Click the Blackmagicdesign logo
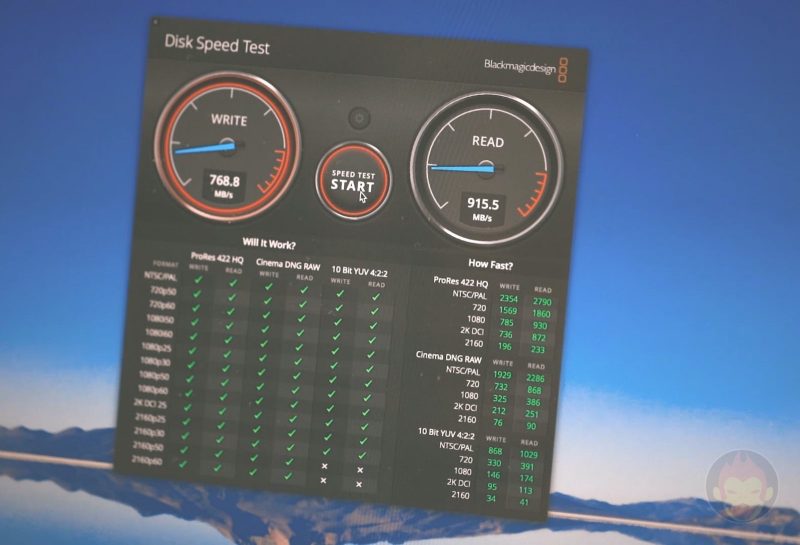The height and width of the screenshot is (545, 800). click(526, 68)
